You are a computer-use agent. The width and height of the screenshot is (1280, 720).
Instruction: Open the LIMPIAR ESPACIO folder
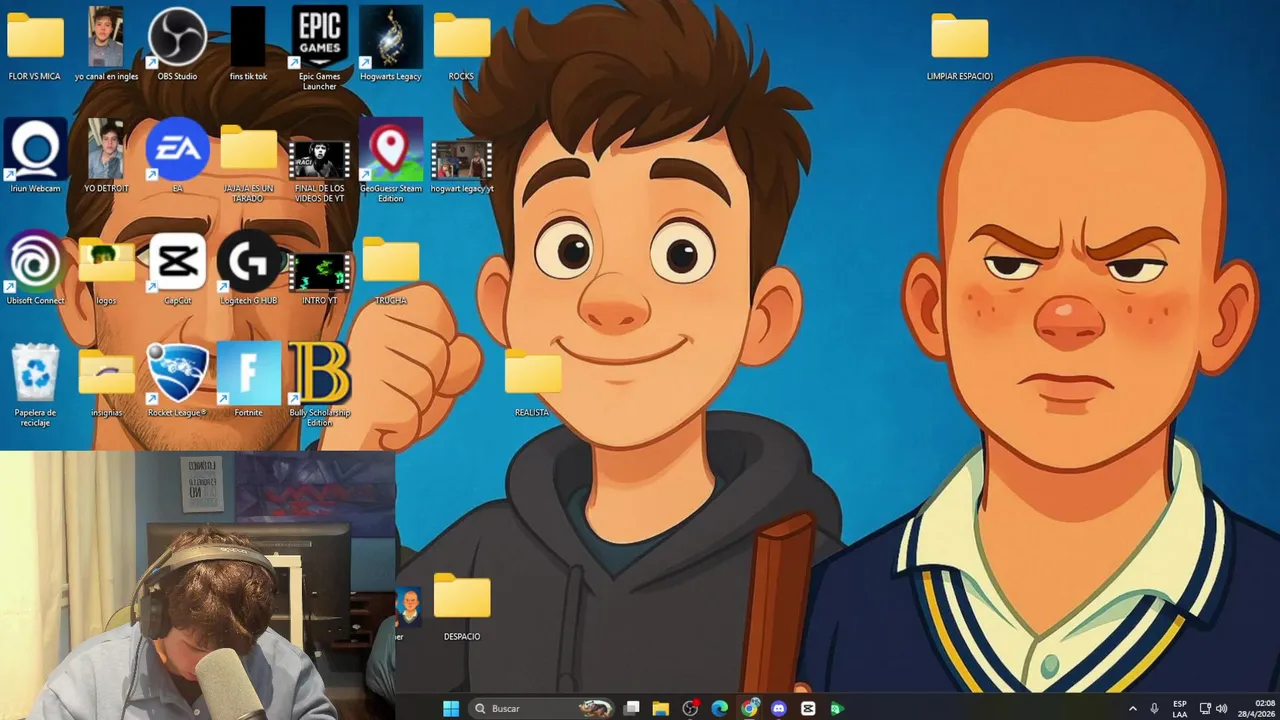pos(959,45)
